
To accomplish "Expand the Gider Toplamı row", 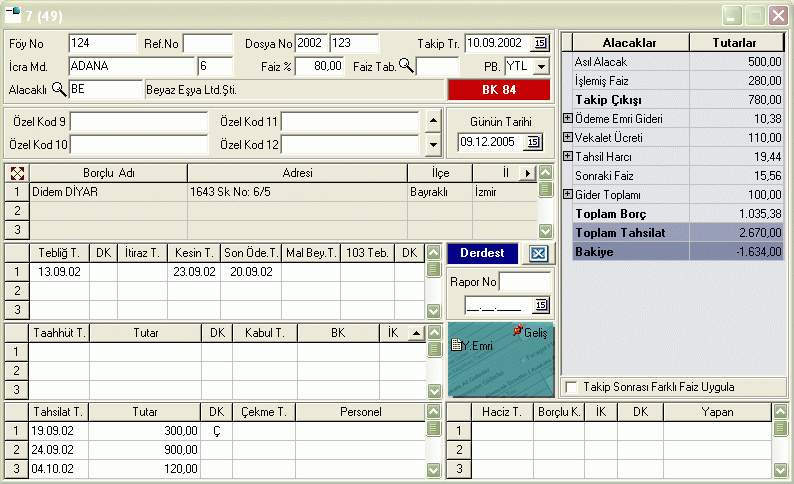I will (568, 194).
